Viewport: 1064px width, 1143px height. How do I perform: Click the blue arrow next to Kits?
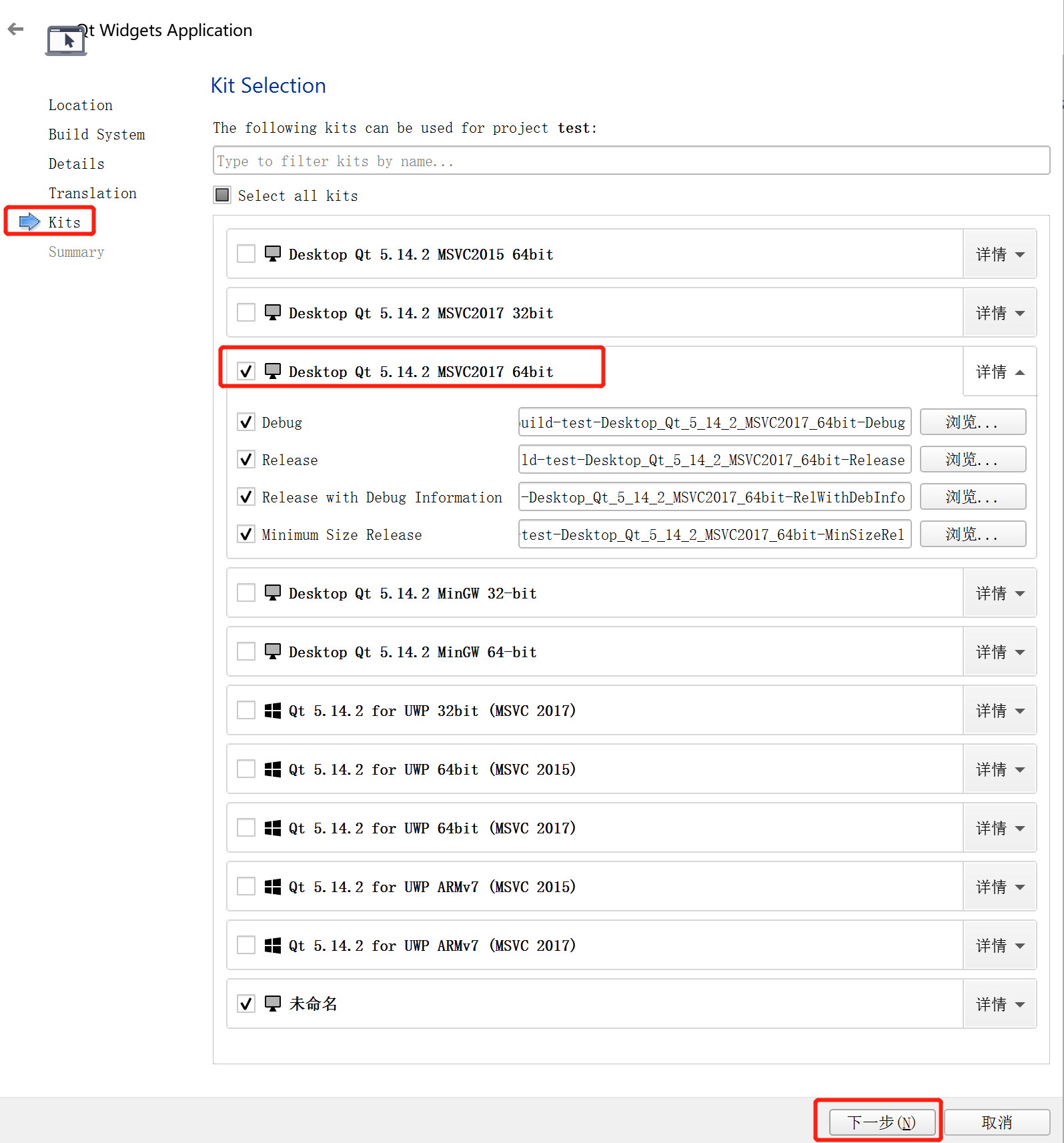30,222
